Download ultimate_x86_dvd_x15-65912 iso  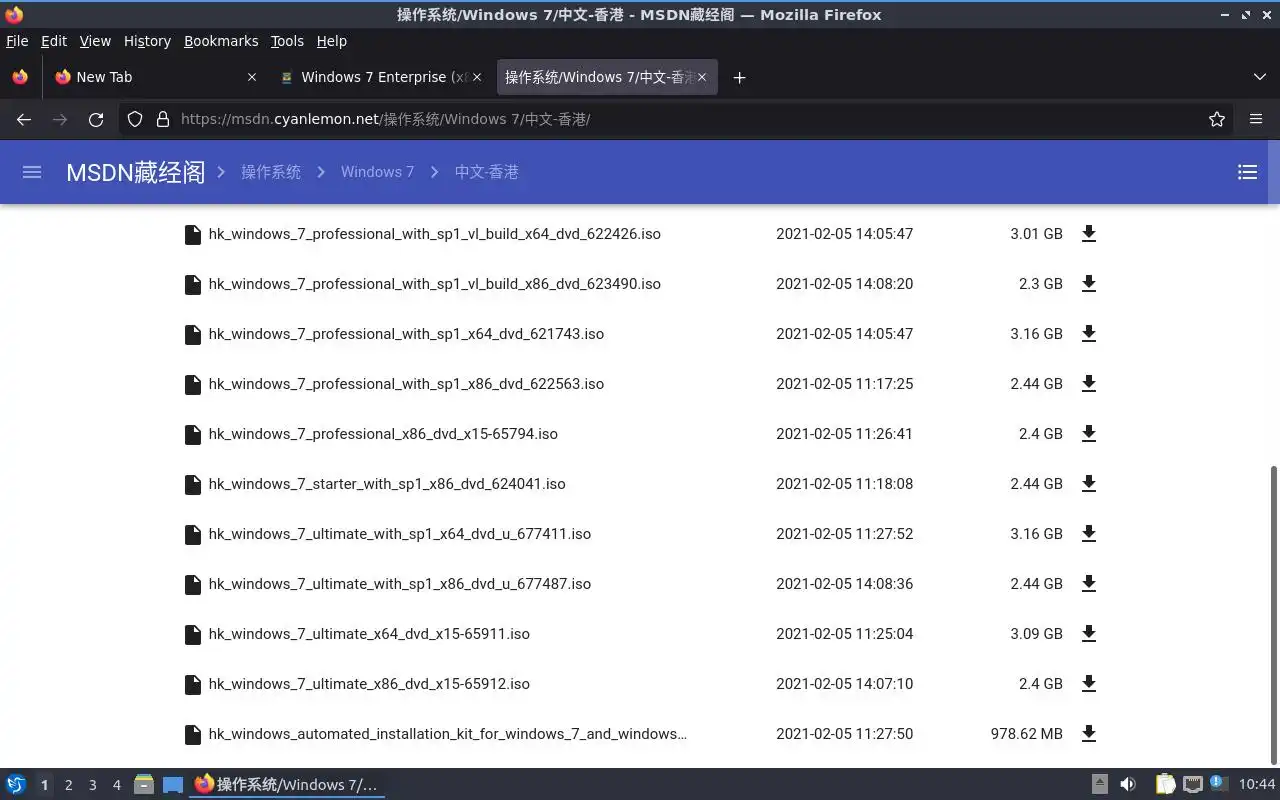(1089, 684)
